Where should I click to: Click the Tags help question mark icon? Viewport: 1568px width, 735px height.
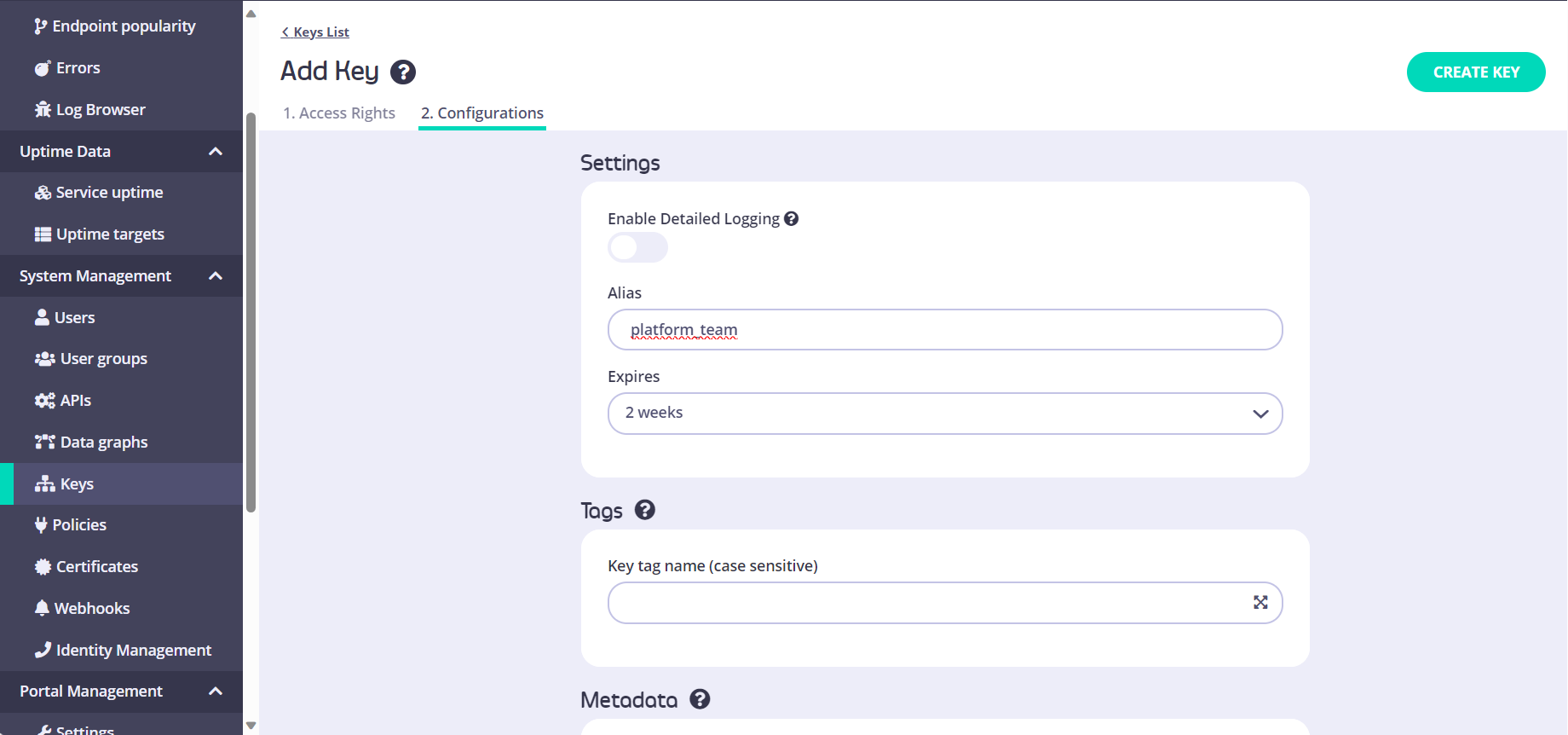coord(645,510)
